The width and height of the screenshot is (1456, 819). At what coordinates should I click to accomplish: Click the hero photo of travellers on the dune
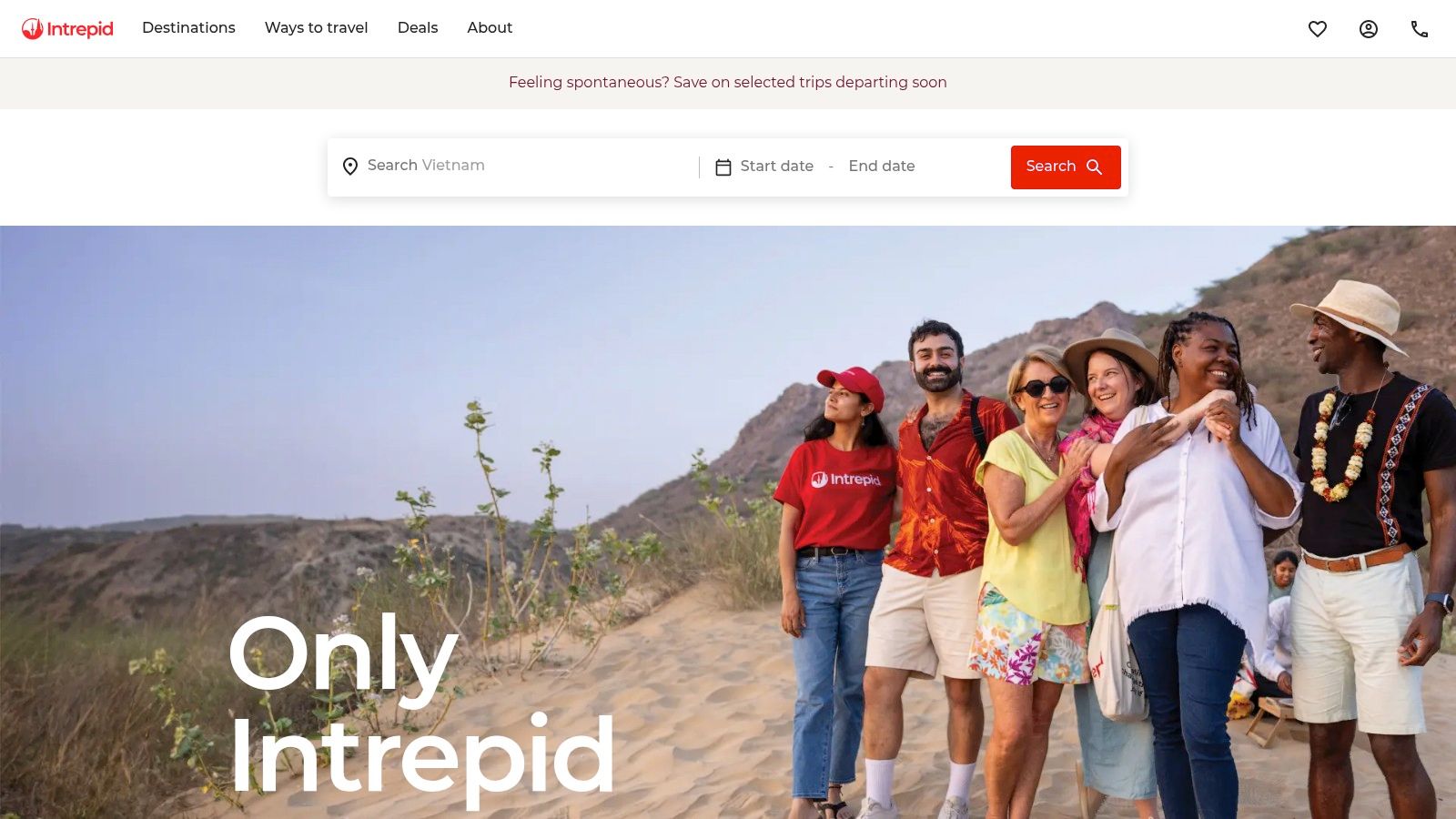(x=728, y=522)
